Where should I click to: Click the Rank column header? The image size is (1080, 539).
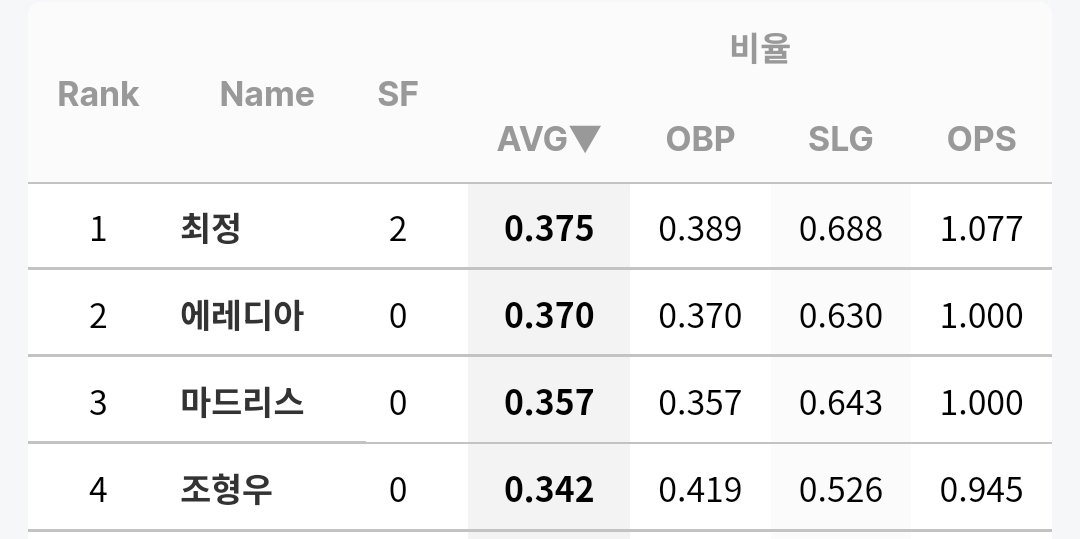point(98,94)
